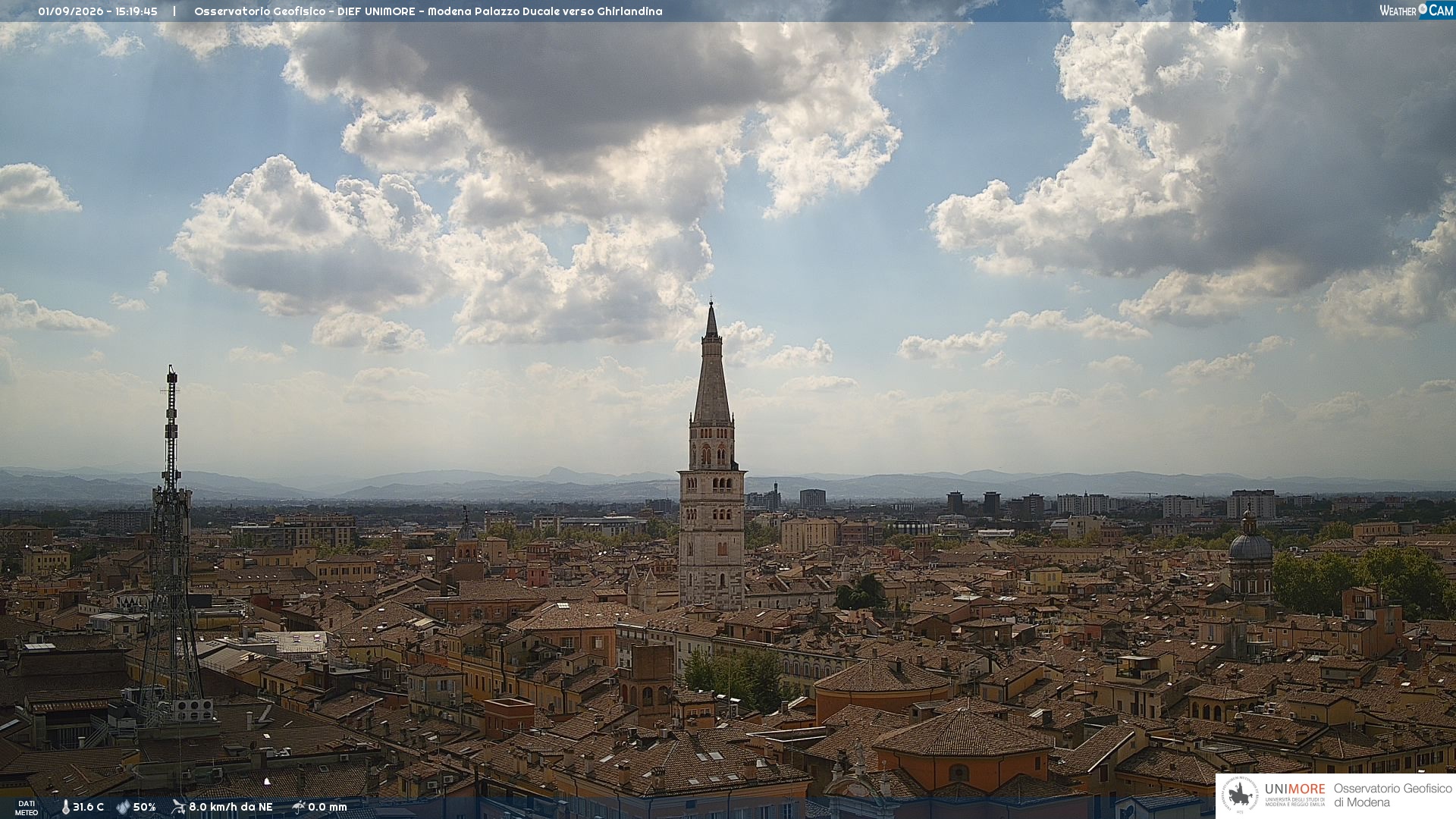Click the 50% humidity value
1456x819 pixels.
[x=144, y=807]
